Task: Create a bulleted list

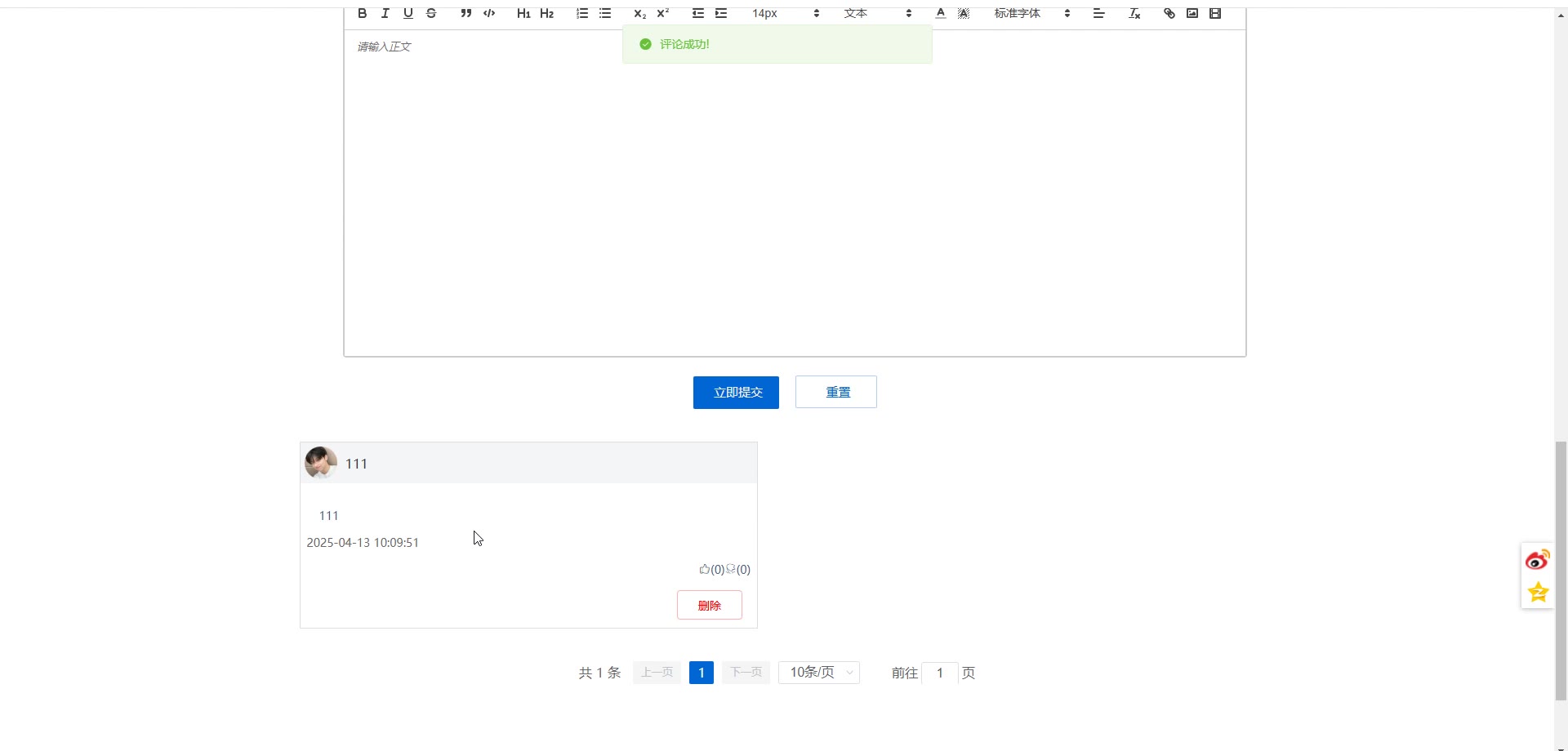Action: 605,13
